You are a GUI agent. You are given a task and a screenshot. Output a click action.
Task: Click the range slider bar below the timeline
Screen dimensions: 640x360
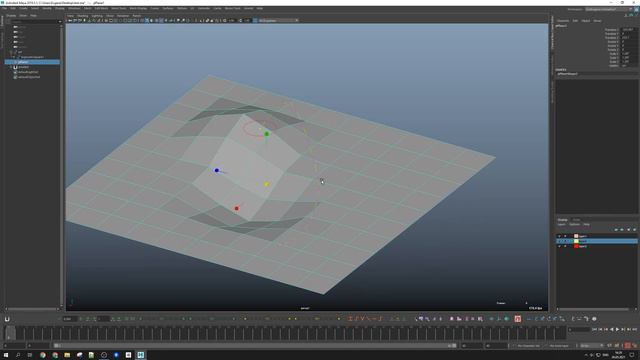[255, 346]
